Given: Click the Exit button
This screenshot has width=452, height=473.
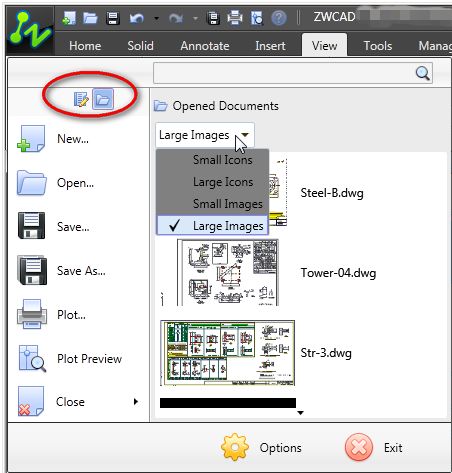Looking at the screenshot, I should click(374, 447).
